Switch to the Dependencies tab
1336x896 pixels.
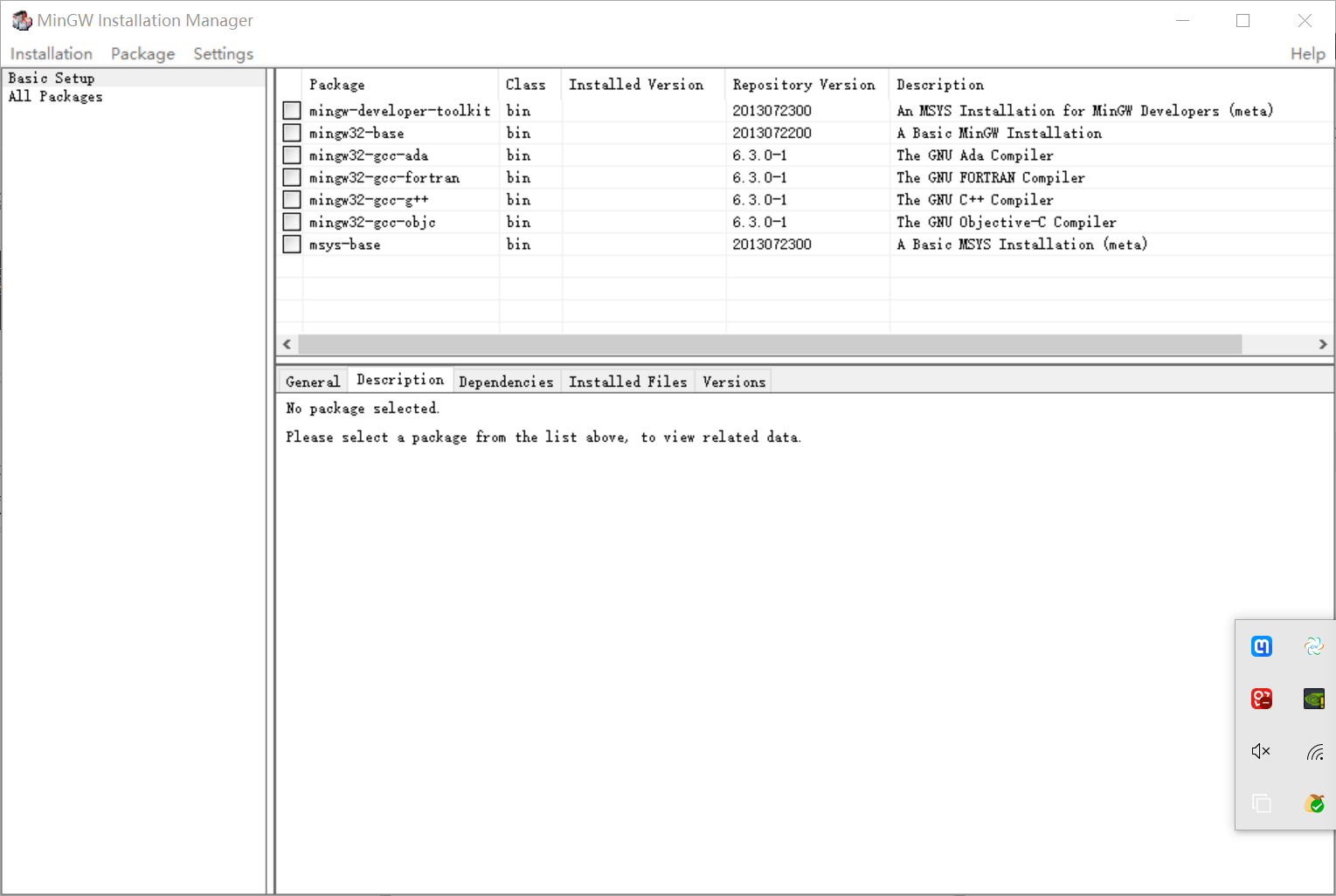tap(506, 382)
